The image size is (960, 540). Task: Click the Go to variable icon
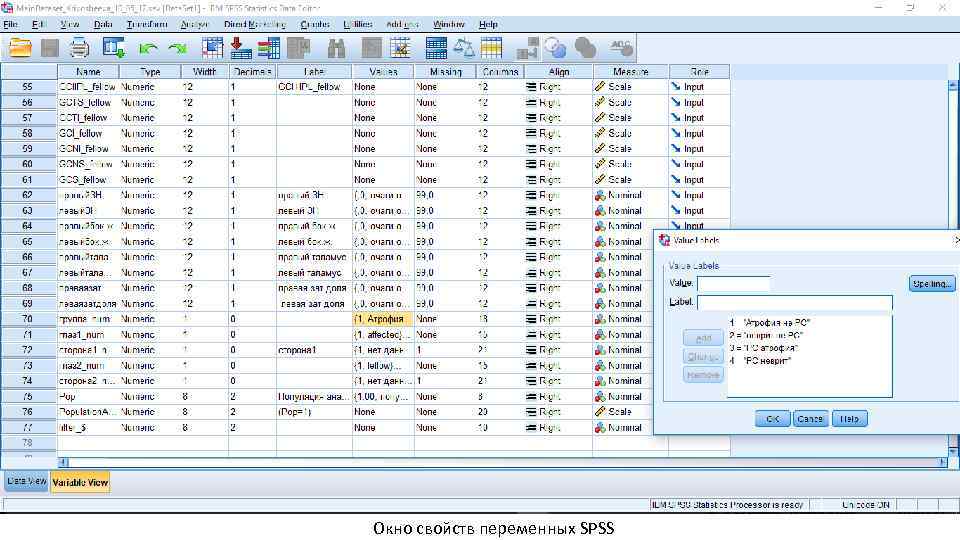[241, 48]
